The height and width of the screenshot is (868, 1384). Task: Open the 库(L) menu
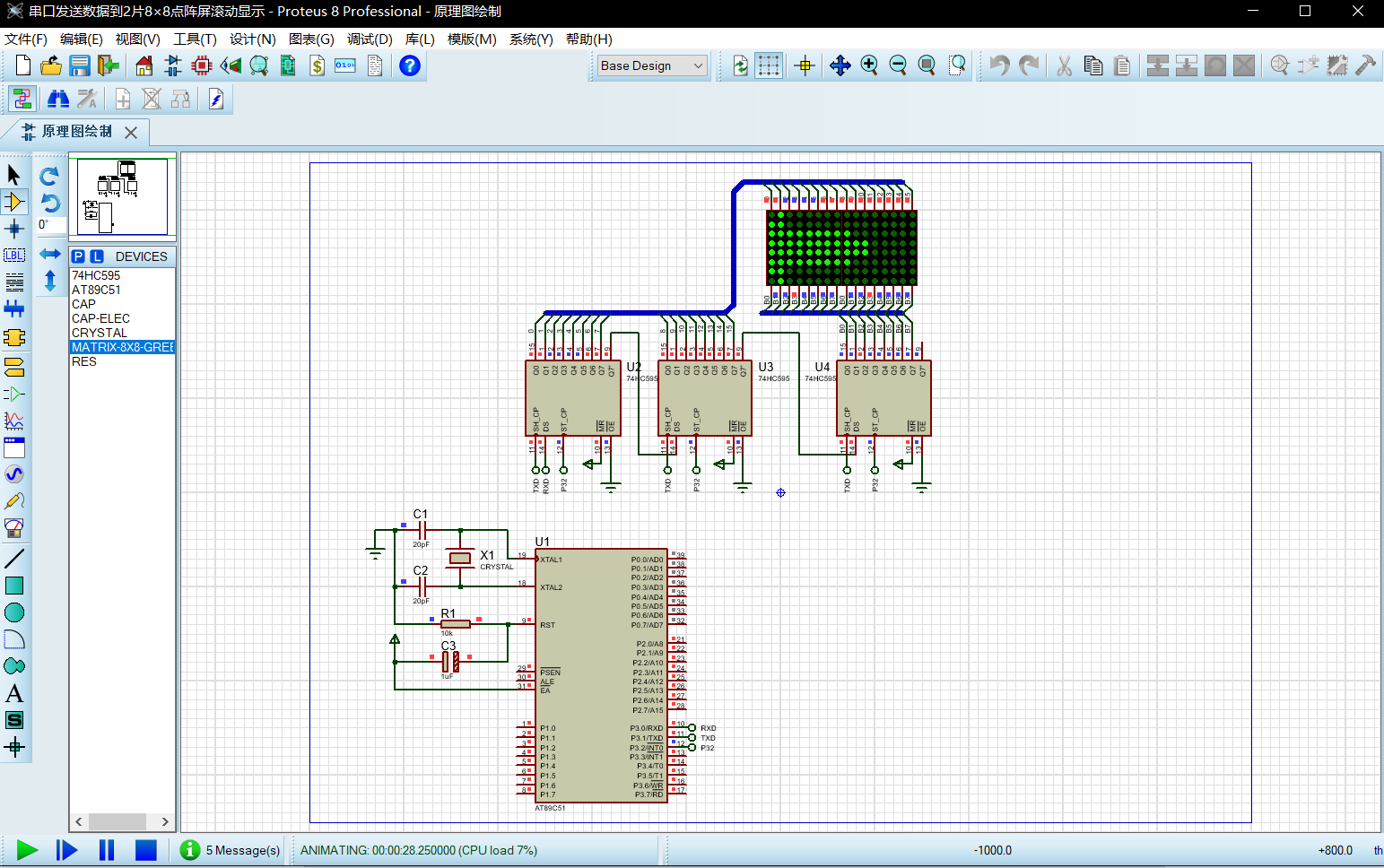click(420, 39)
